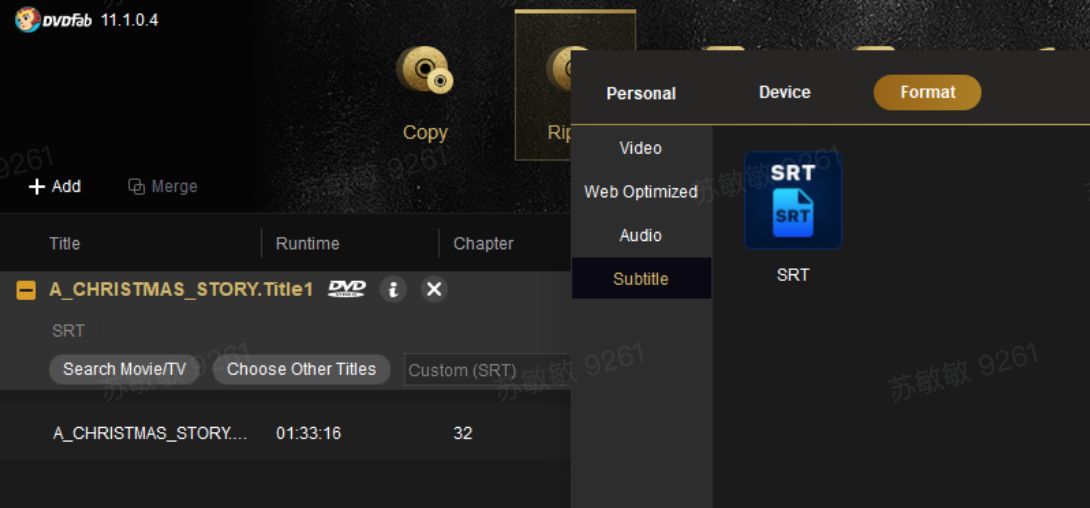
Task: Click Search Movie/TV
Action: click(124, 369)
